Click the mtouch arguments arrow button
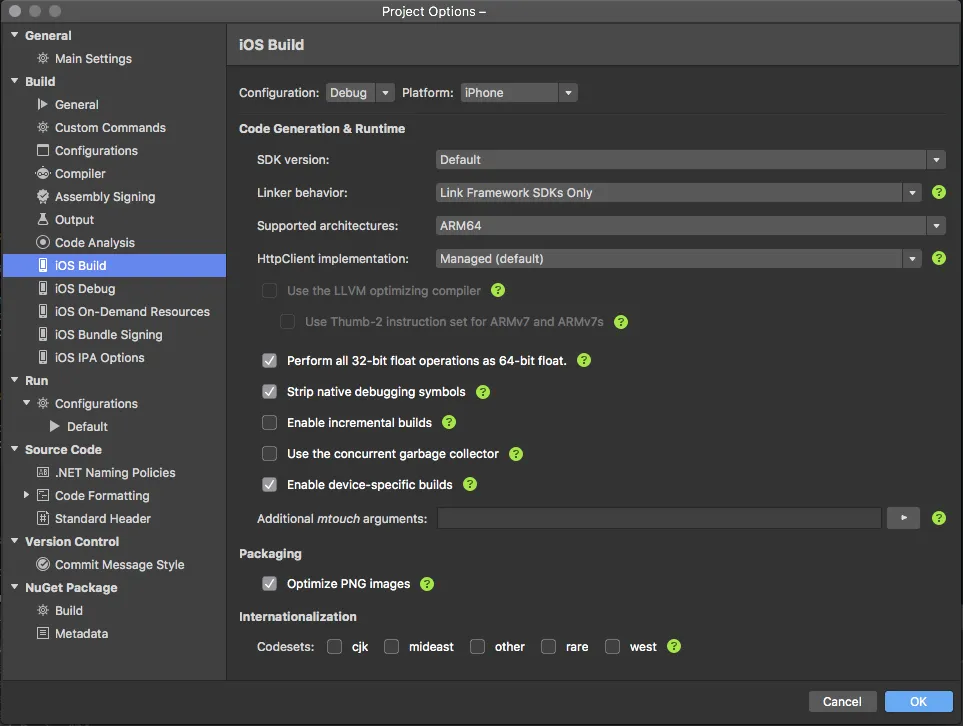Image resolution: width=963 pixels, height=726 pixels. click(x=903, y=518)
